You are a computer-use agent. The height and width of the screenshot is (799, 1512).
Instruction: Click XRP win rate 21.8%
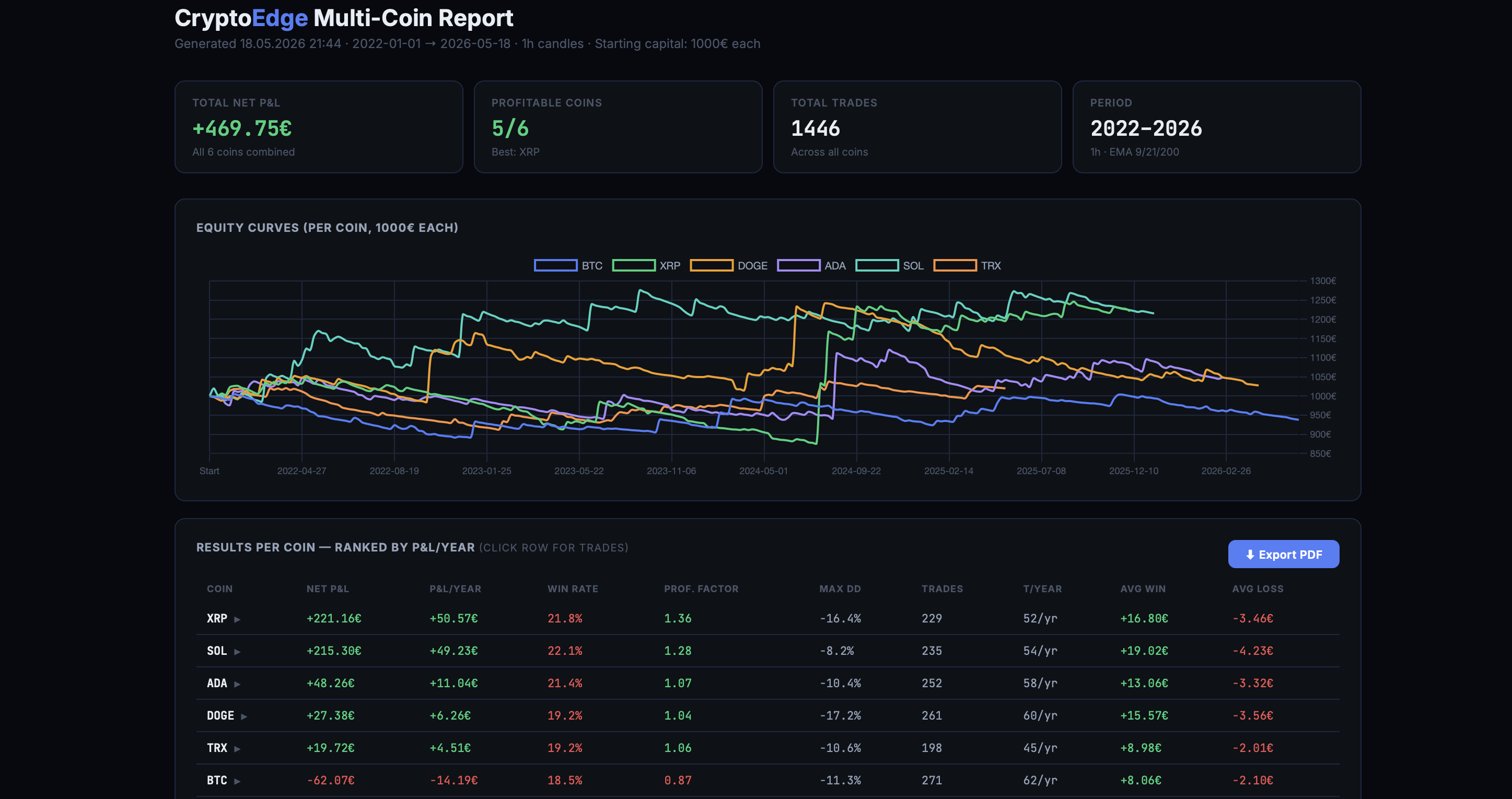point(565,618)
